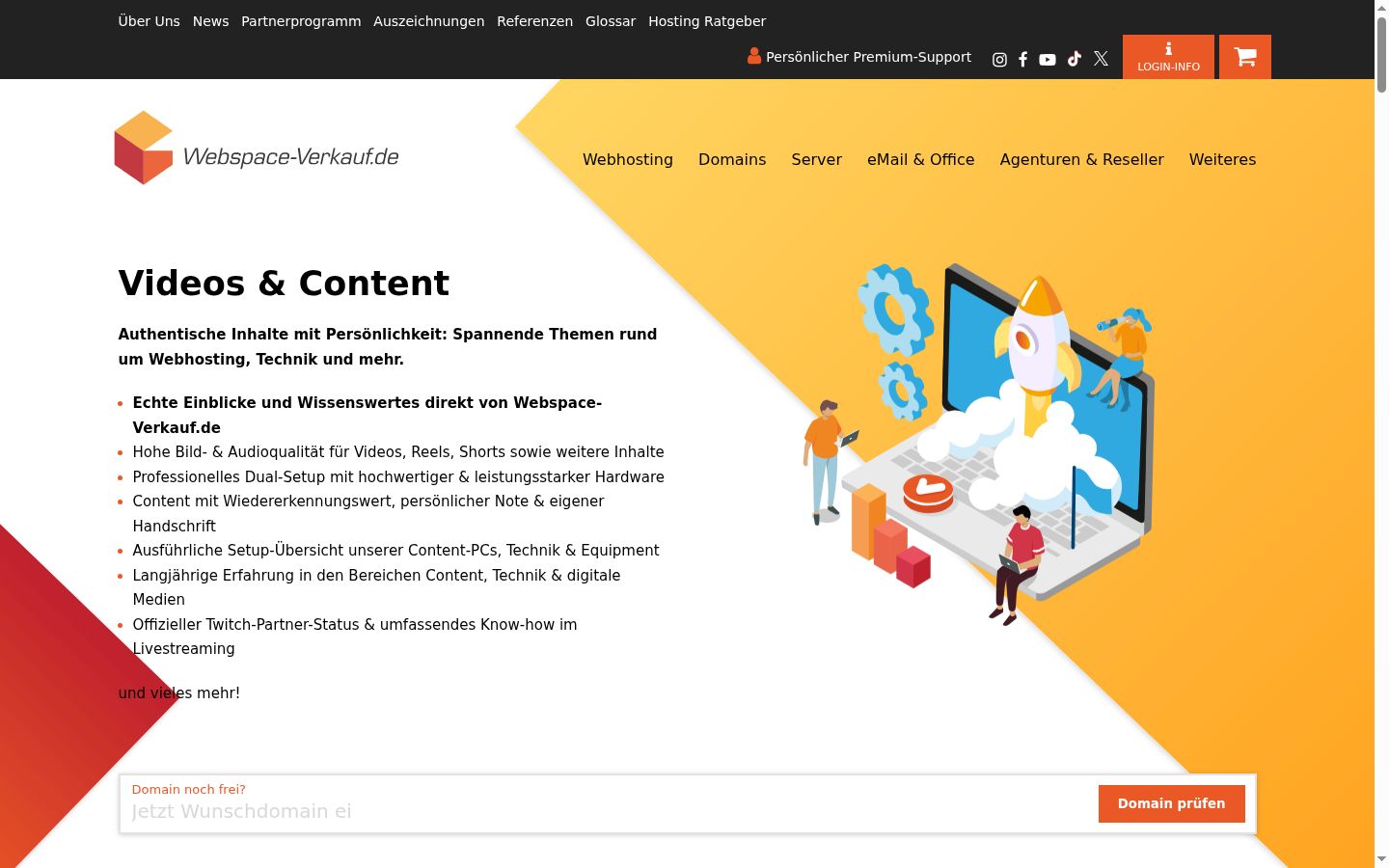Screen dimensions: 1389x868
Task: Open the Domains menu
Action: pyautogui.click(x=732, y=160)
